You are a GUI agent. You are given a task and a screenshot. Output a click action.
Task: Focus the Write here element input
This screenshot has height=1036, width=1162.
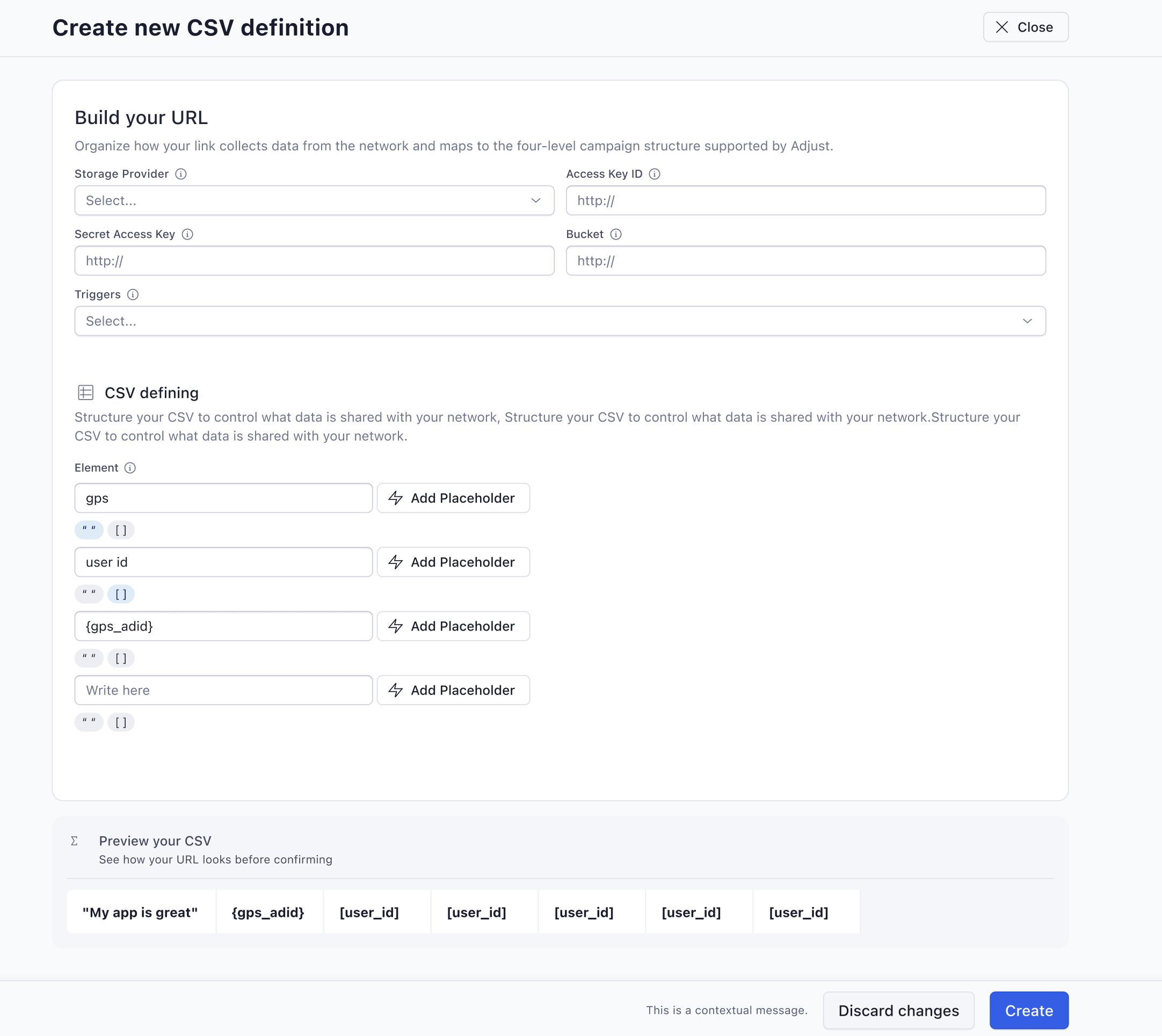(x=223, y=691)
